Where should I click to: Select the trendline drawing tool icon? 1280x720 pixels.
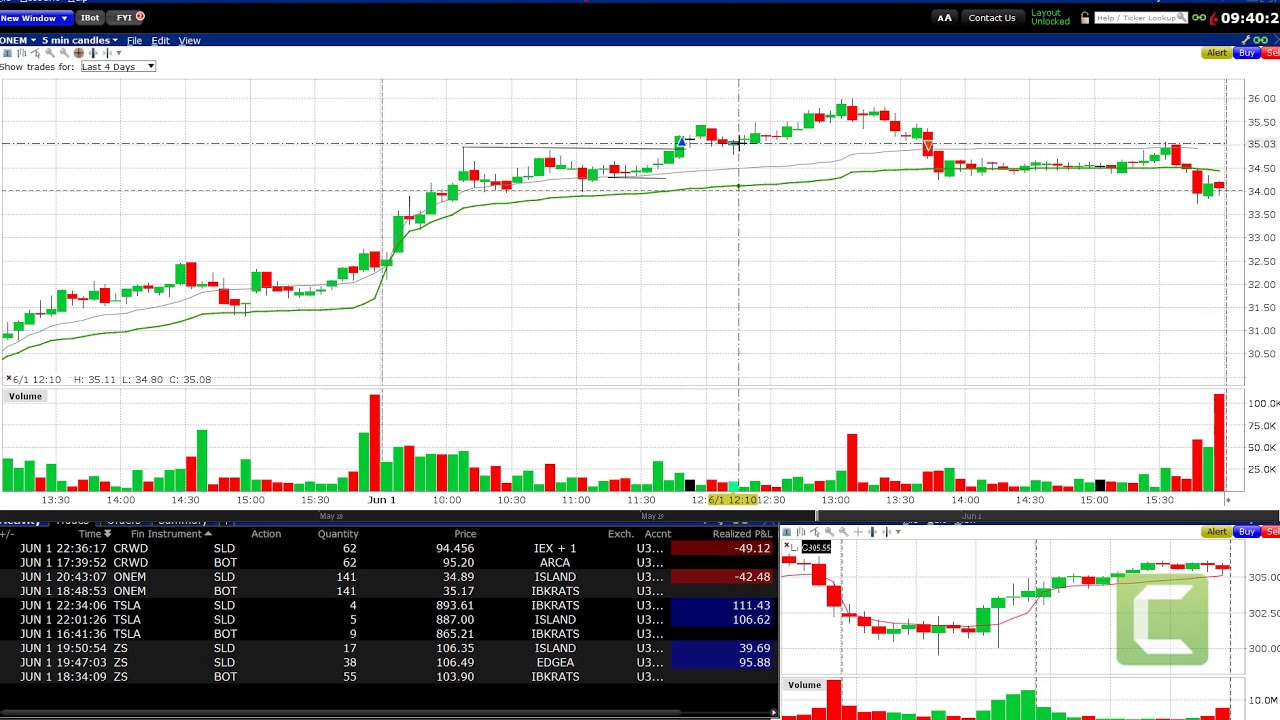click(36, 53)
